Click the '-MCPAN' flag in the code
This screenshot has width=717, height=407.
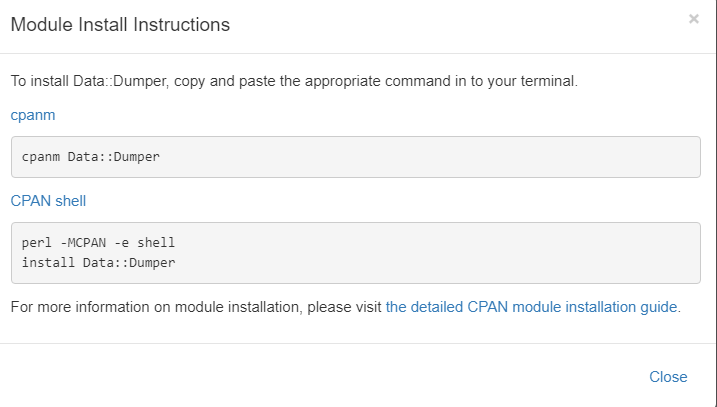point(83,242)
